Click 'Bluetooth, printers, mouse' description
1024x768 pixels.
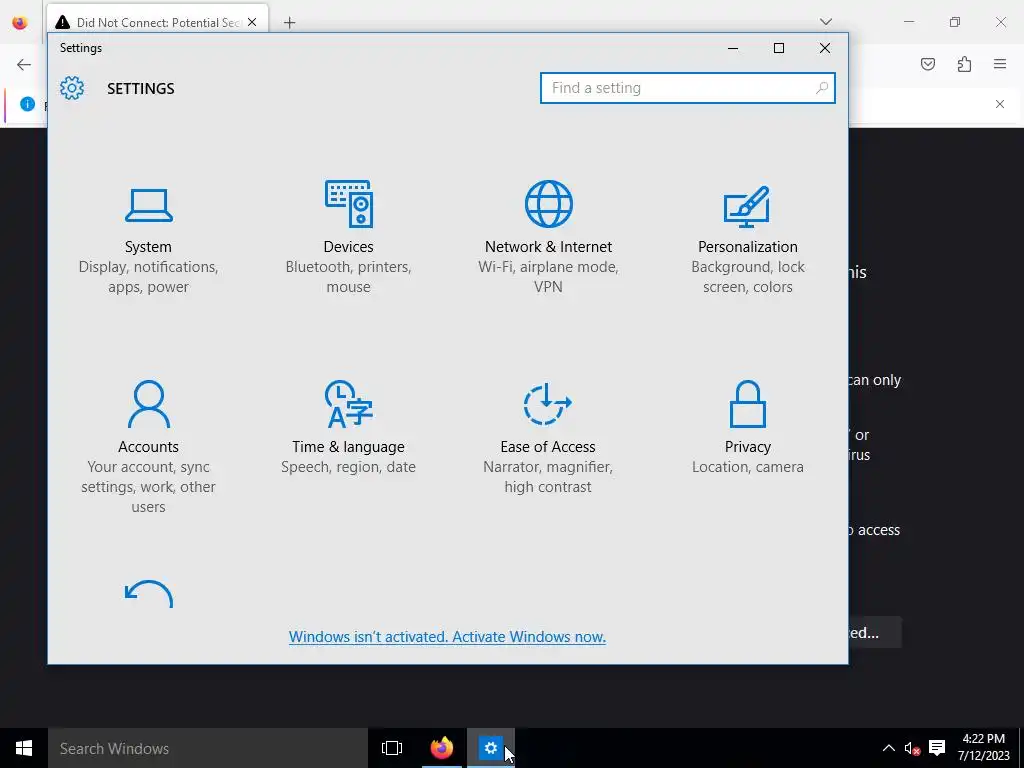(x=349, y=277)
